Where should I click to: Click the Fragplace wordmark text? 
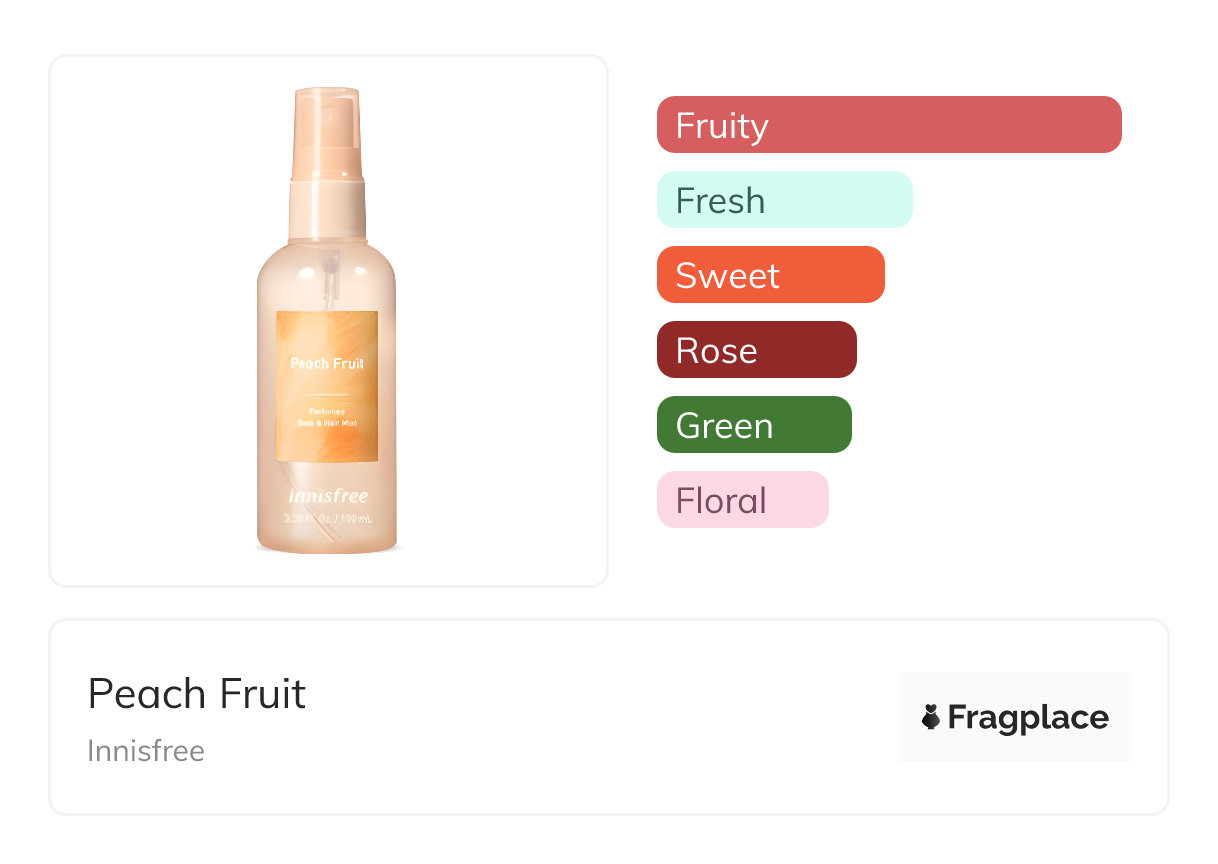coord(1027,718)
